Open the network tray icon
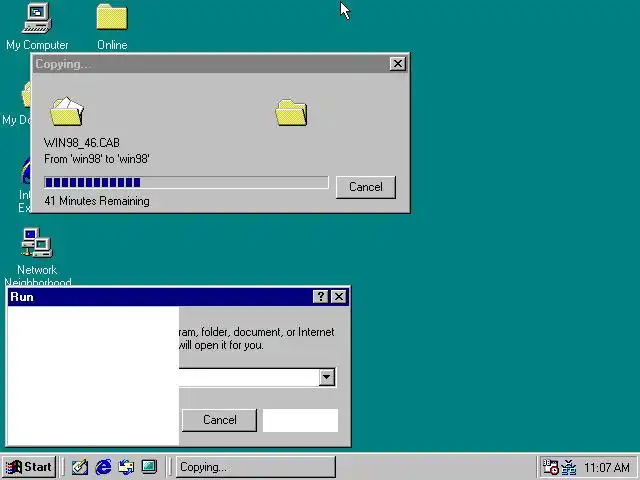Viewport: 640px width, 480px height. pos(569,467)
